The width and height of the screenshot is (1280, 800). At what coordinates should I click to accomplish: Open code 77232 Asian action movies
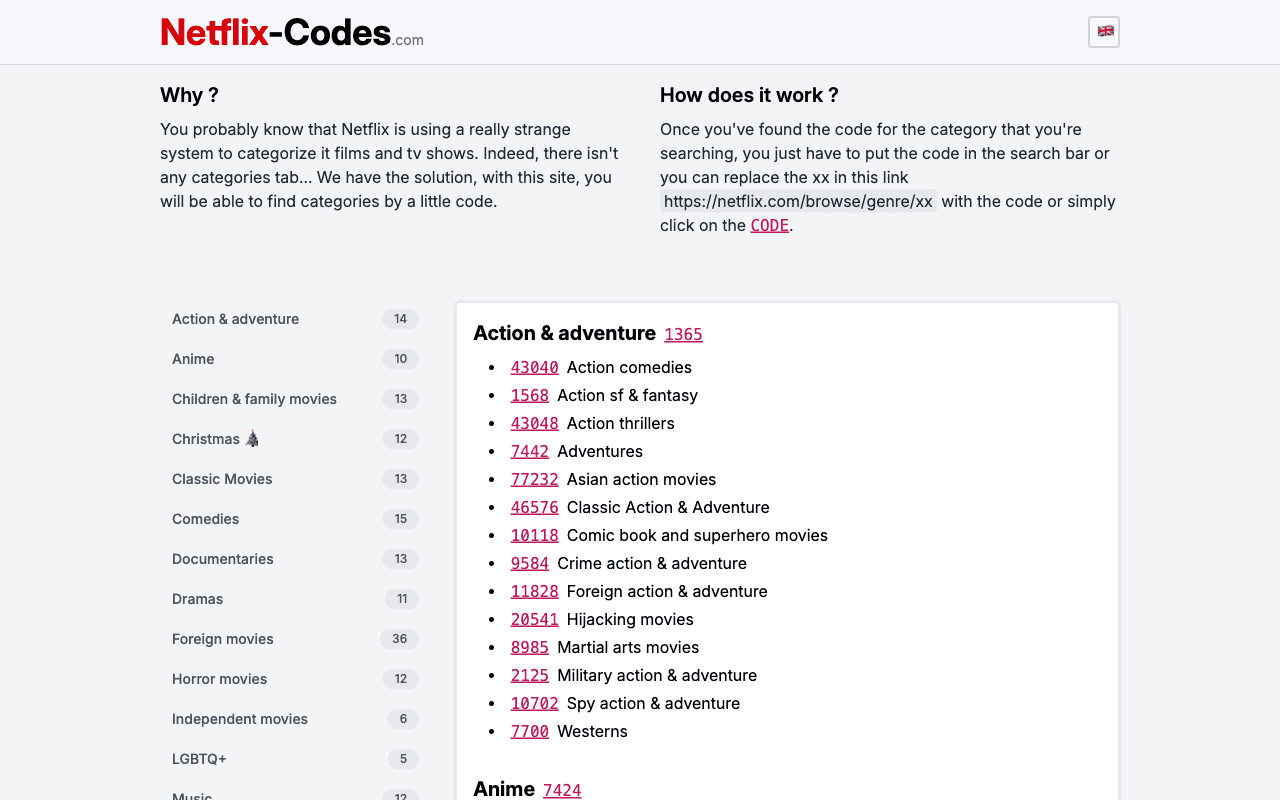click(x=535, y=480)
